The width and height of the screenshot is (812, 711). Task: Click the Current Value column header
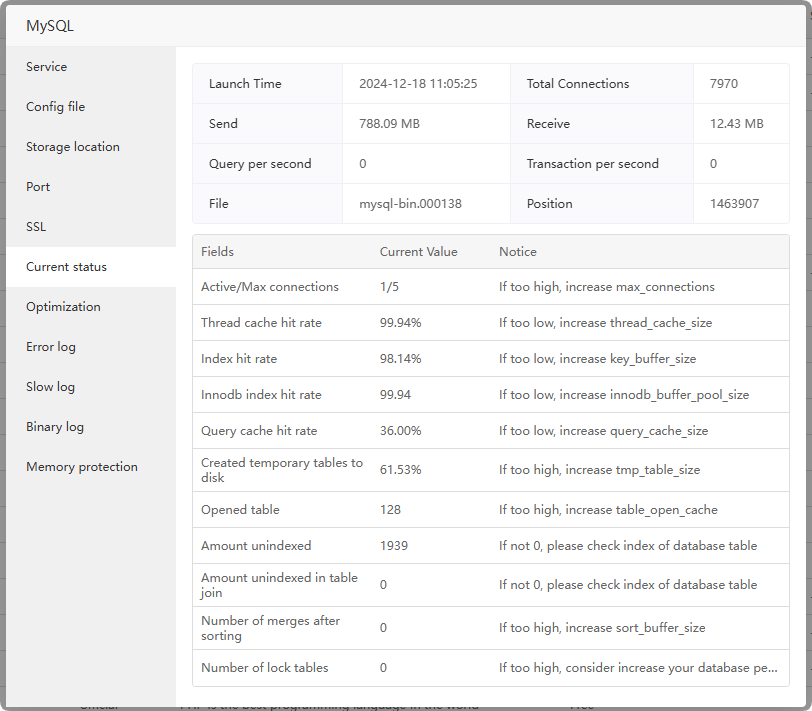(x=418, y=252)
